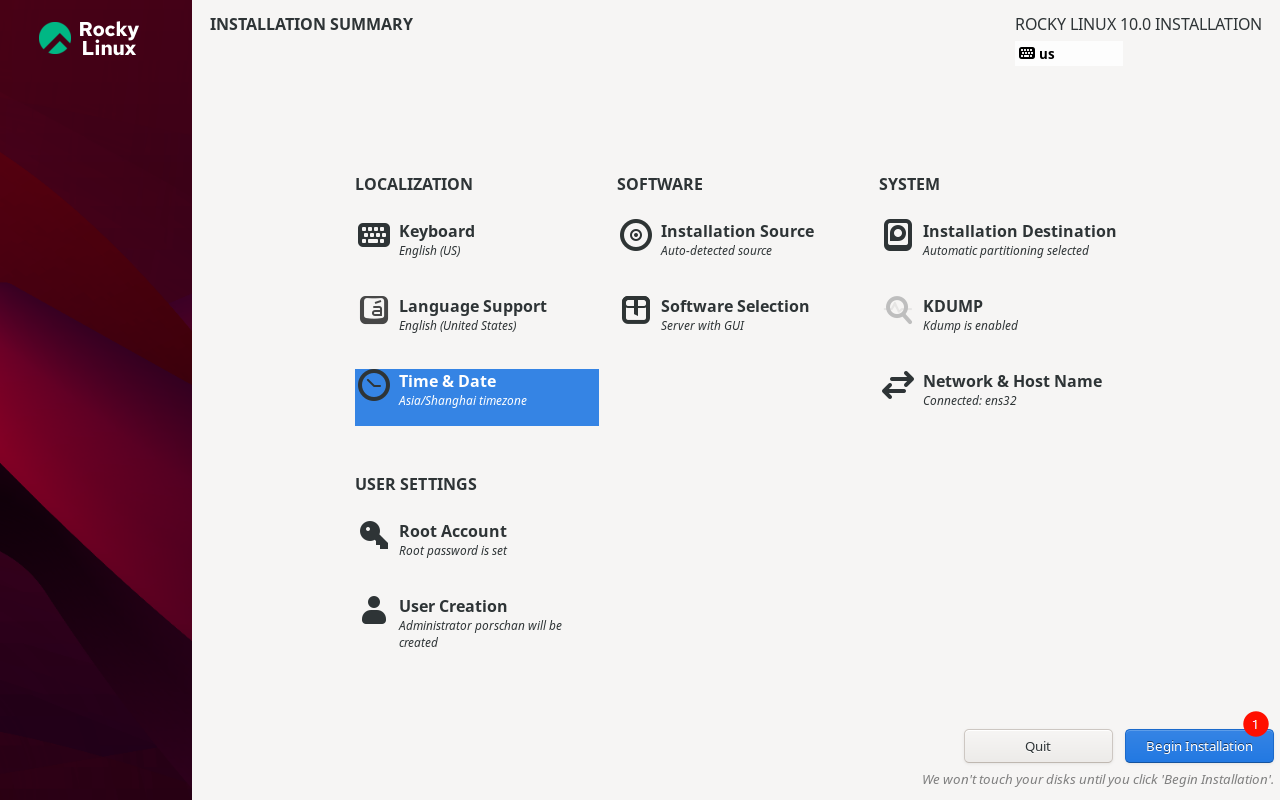Open Installation Destination title text
Screen dimensions: 1280x800
click(x=1019, y=231)
